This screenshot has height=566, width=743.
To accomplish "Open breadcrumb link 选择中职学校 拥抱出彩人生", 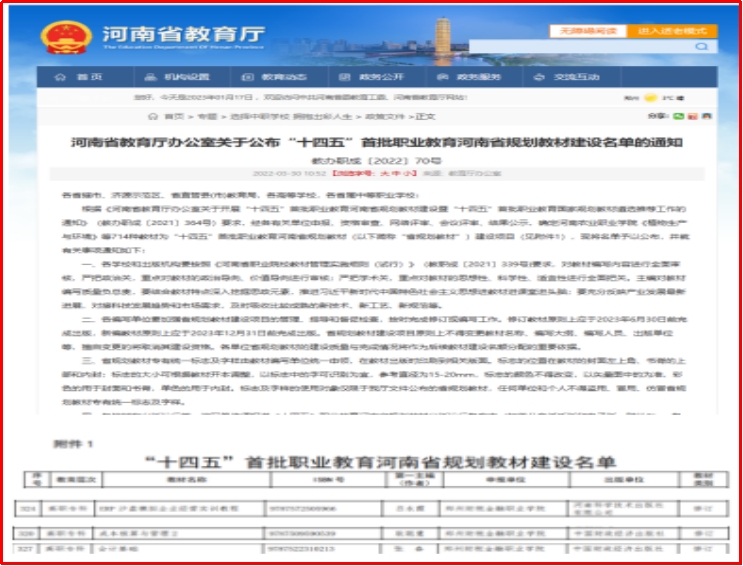I will tap(291, 117).
